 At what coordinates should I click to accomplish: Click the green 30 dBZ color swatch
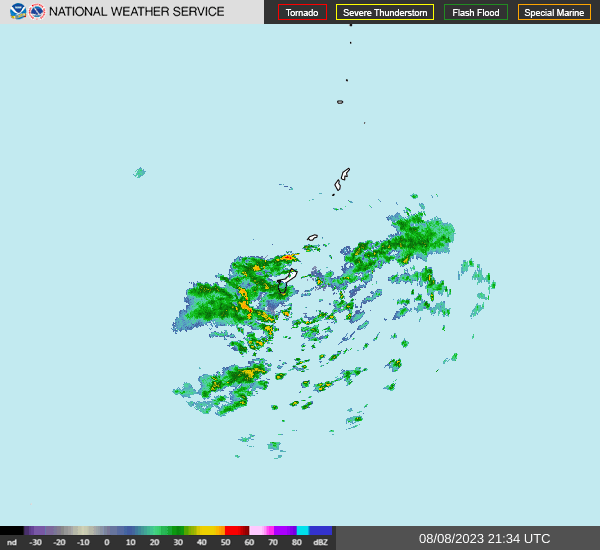point(178,530)
